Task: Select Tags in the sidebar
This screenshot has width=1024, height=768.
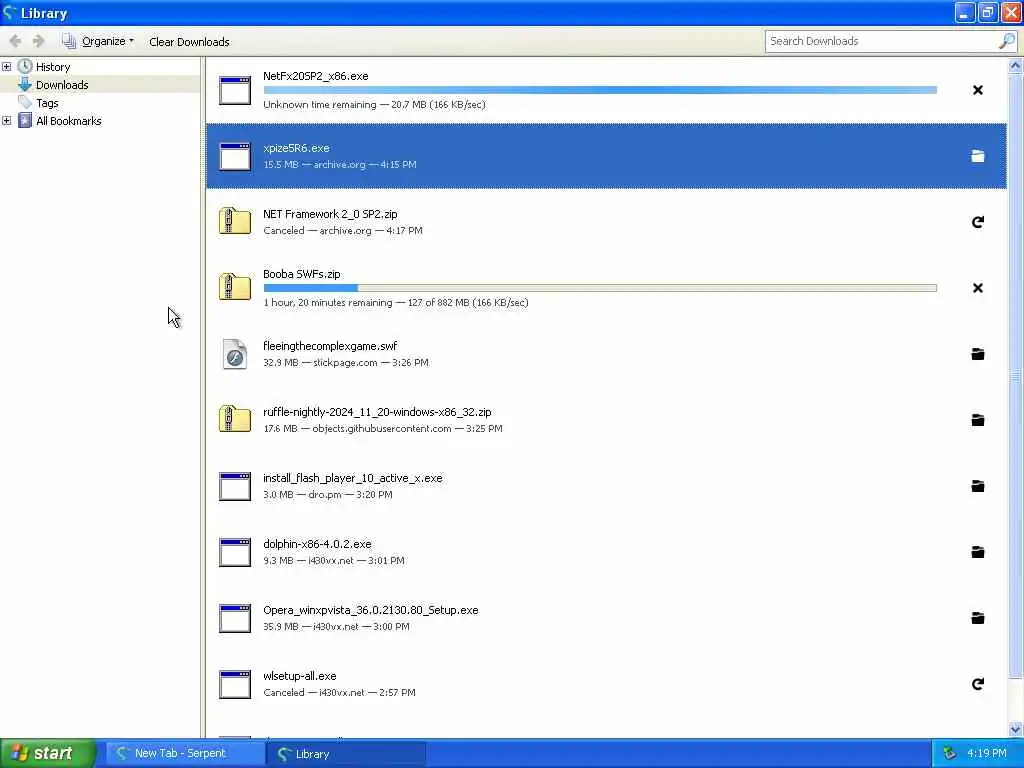Action: click(x=47, y=103)
